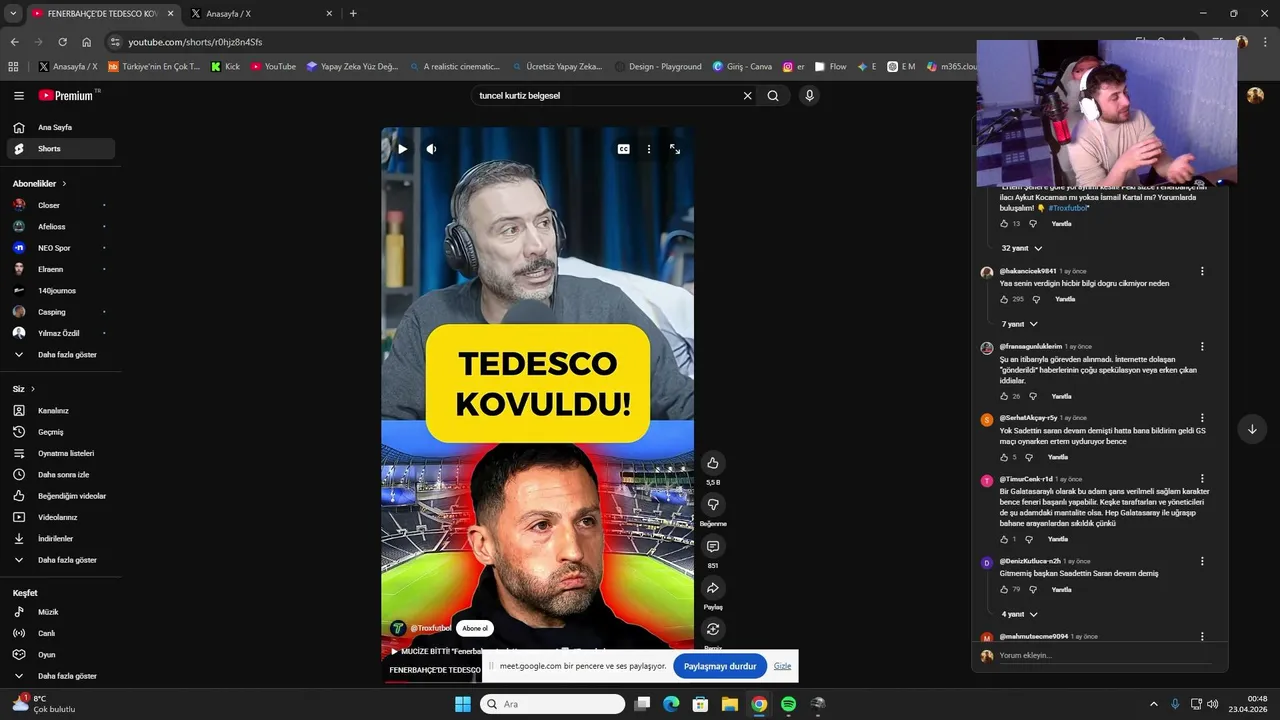Screen dimensions: 1280x720
Task: Hide the sharing bar with Gizle
Action: 782,666
